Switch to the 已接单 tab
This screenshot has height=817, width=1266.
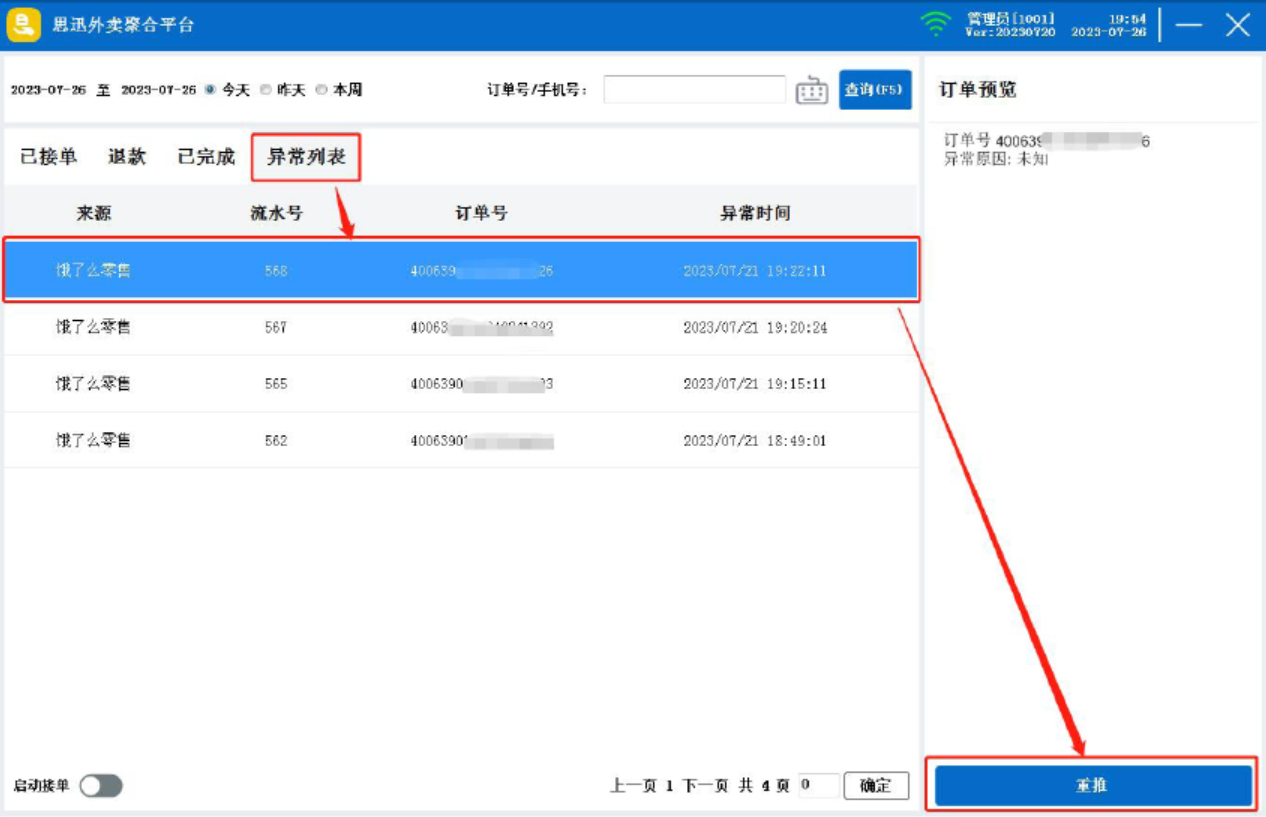tap(48, 157)
